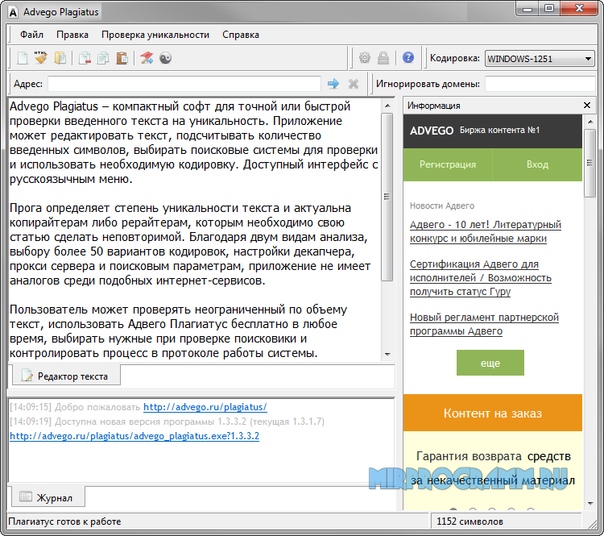604x536 pixels.
Task: Click the HTML cleanup brush icon
Action: click(x=40, y=58)
